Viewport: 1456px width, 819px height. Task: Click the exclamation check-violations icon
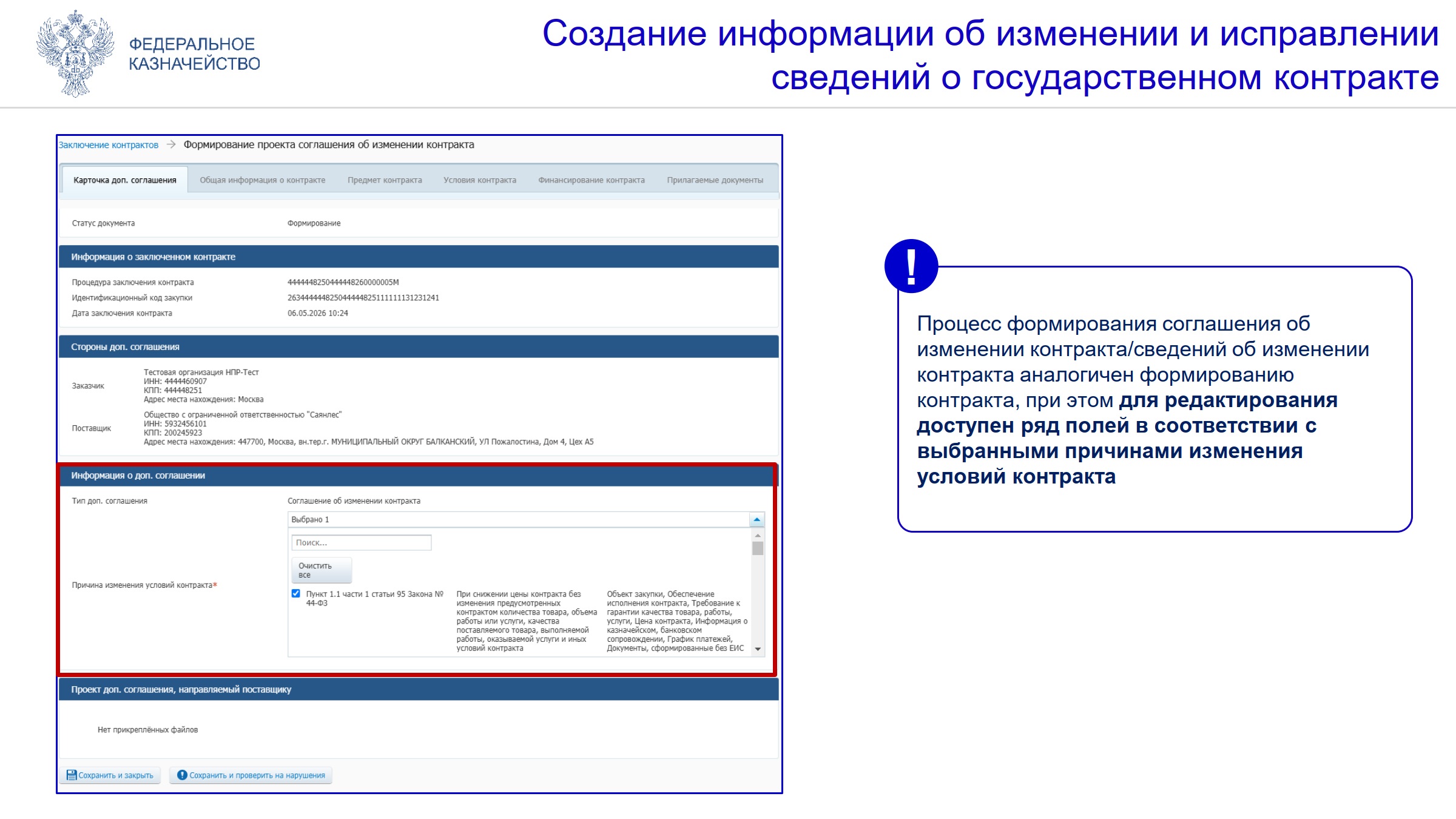[182, 775]
